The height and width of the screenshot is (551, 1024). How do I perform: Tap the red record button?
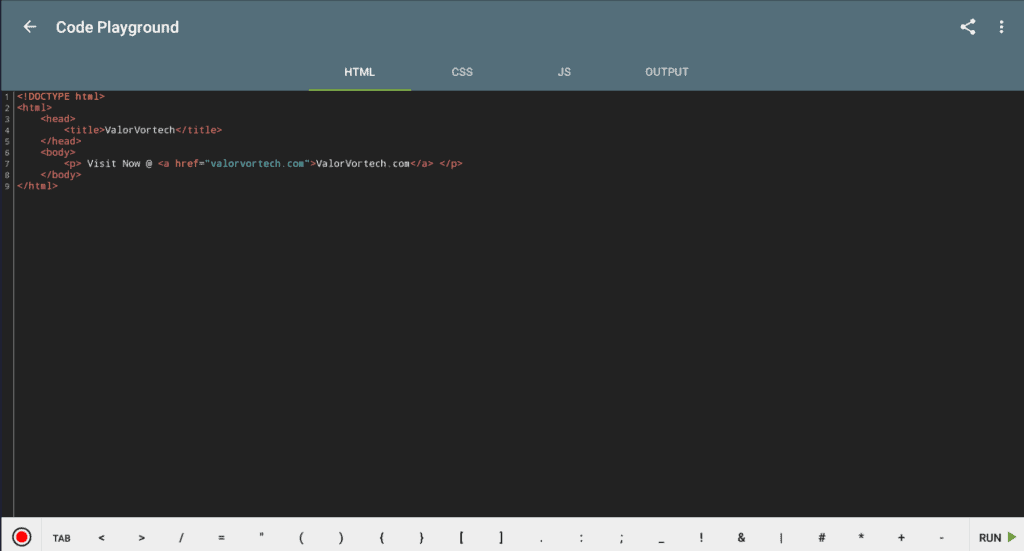pyautogui.click(x=22, y=537)
